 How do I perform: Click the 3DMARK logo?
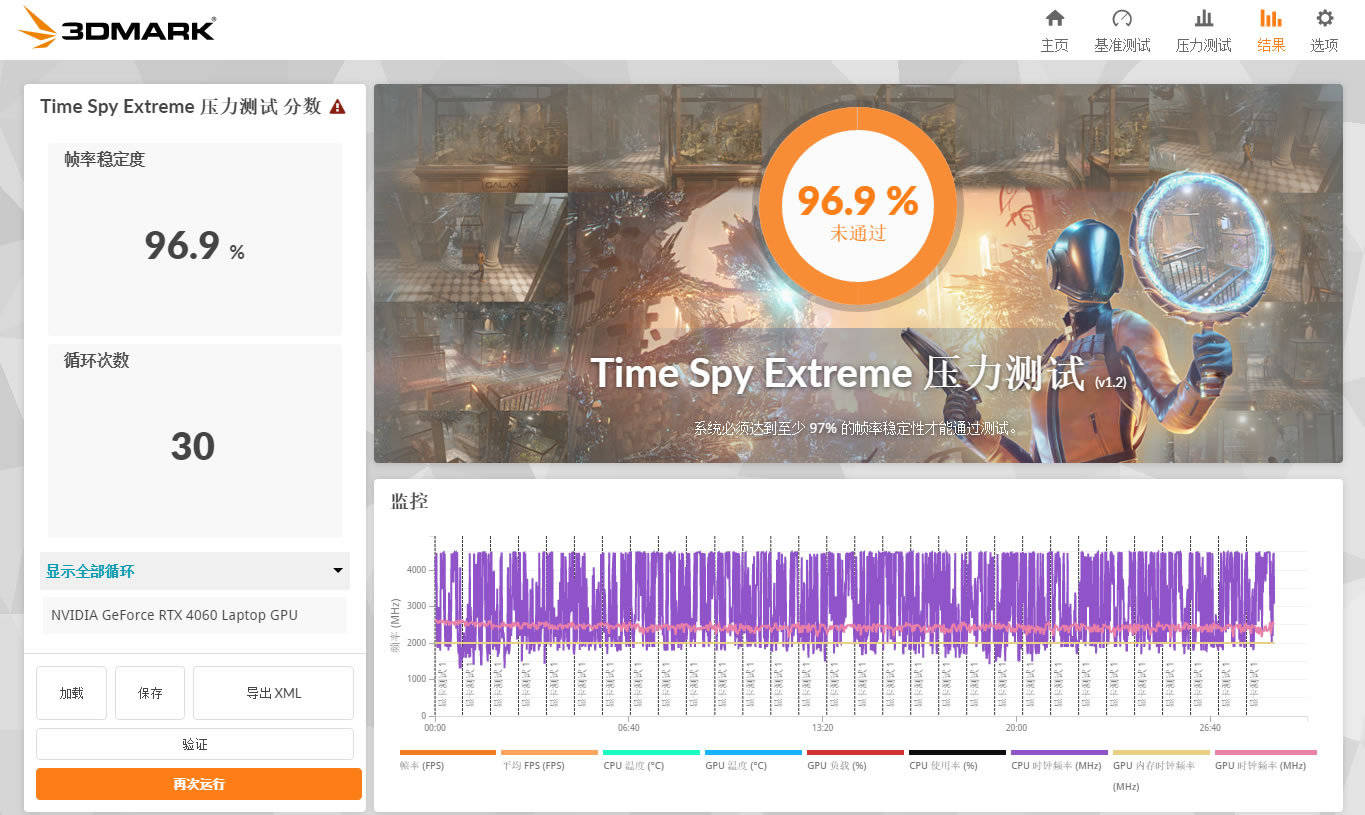click(116, 29)
